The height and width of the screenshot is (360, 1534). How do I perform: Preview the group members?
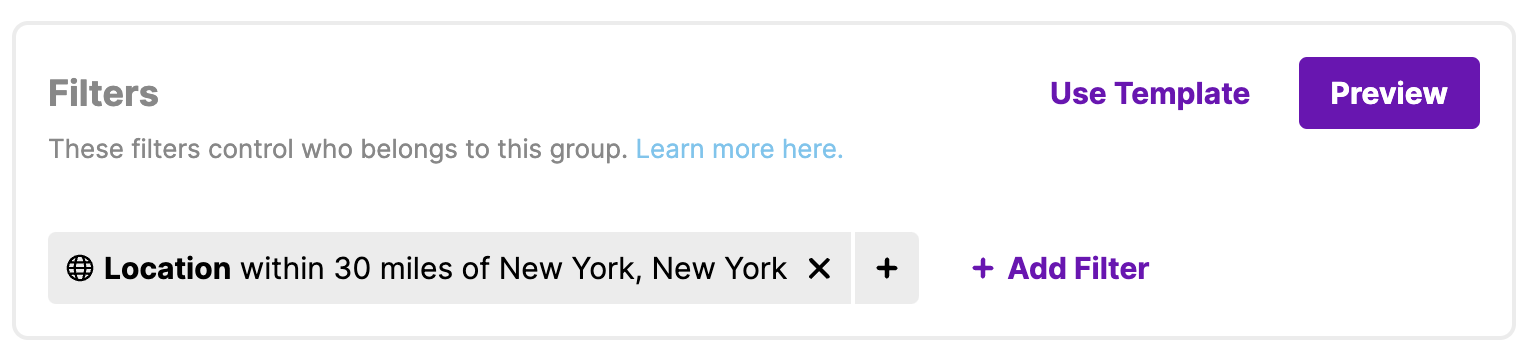(x=1389, y=93)
